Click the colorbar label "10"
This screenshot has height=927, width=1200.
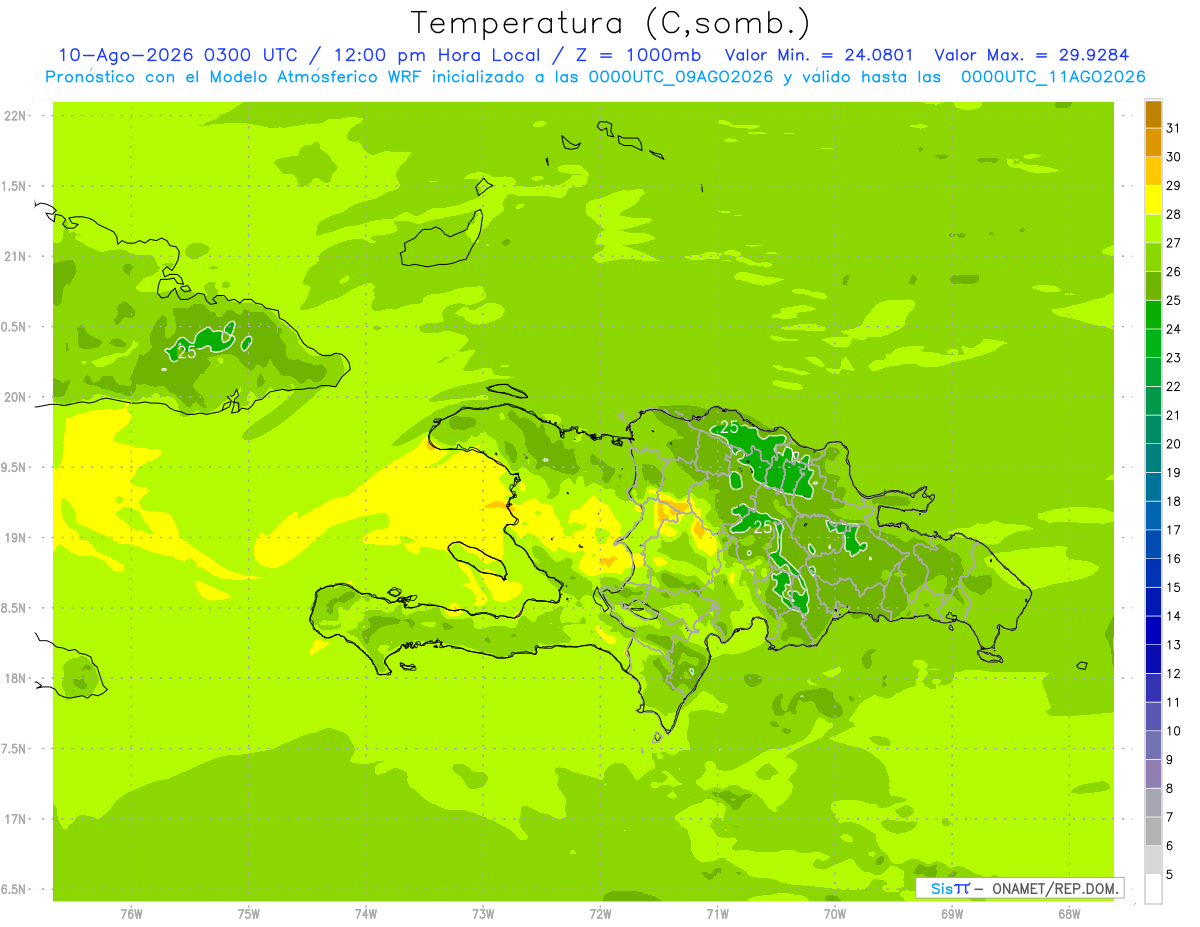pos(1174,731)
